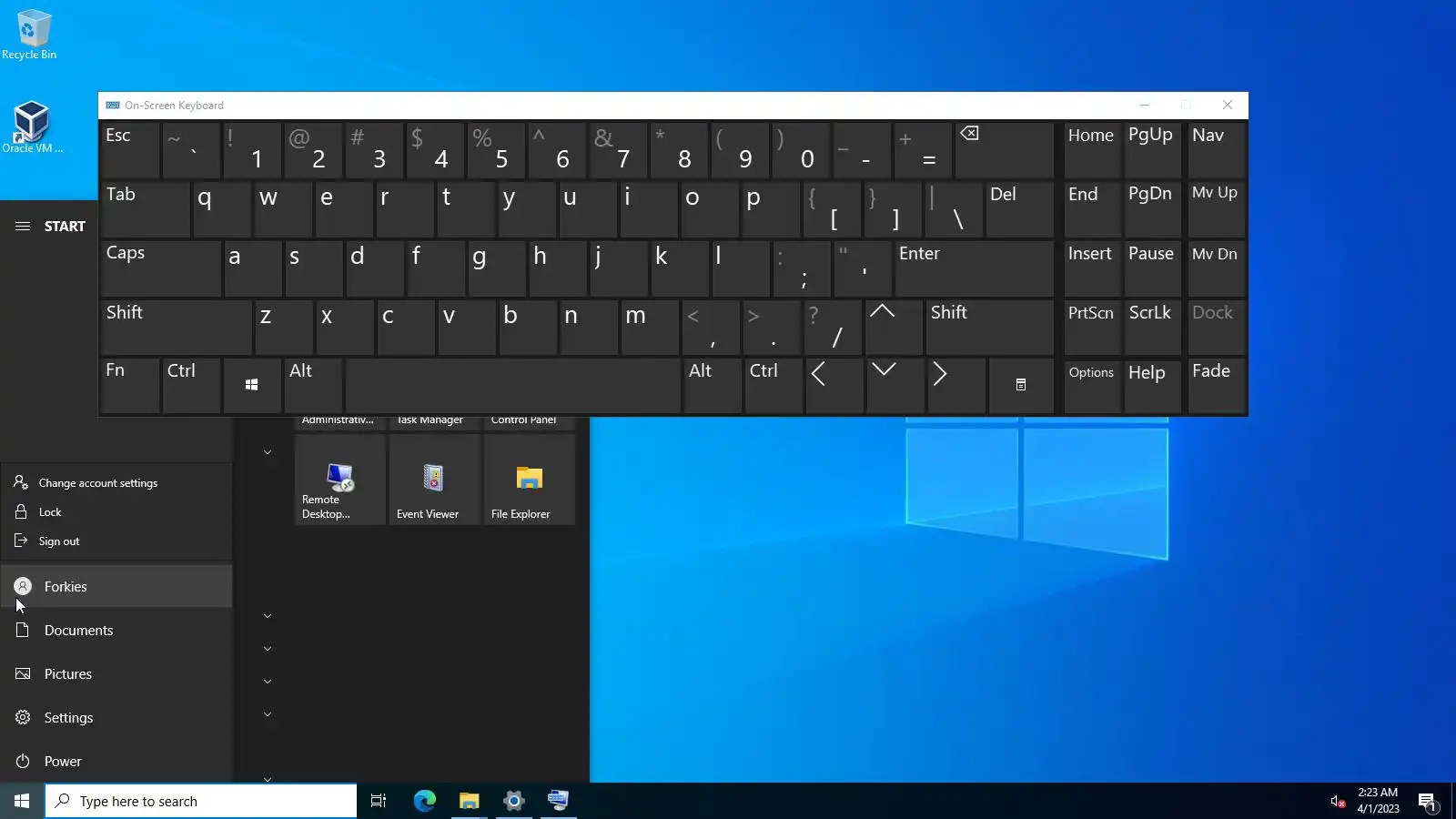Click the Mv Up key

[x=1216, y=208]
